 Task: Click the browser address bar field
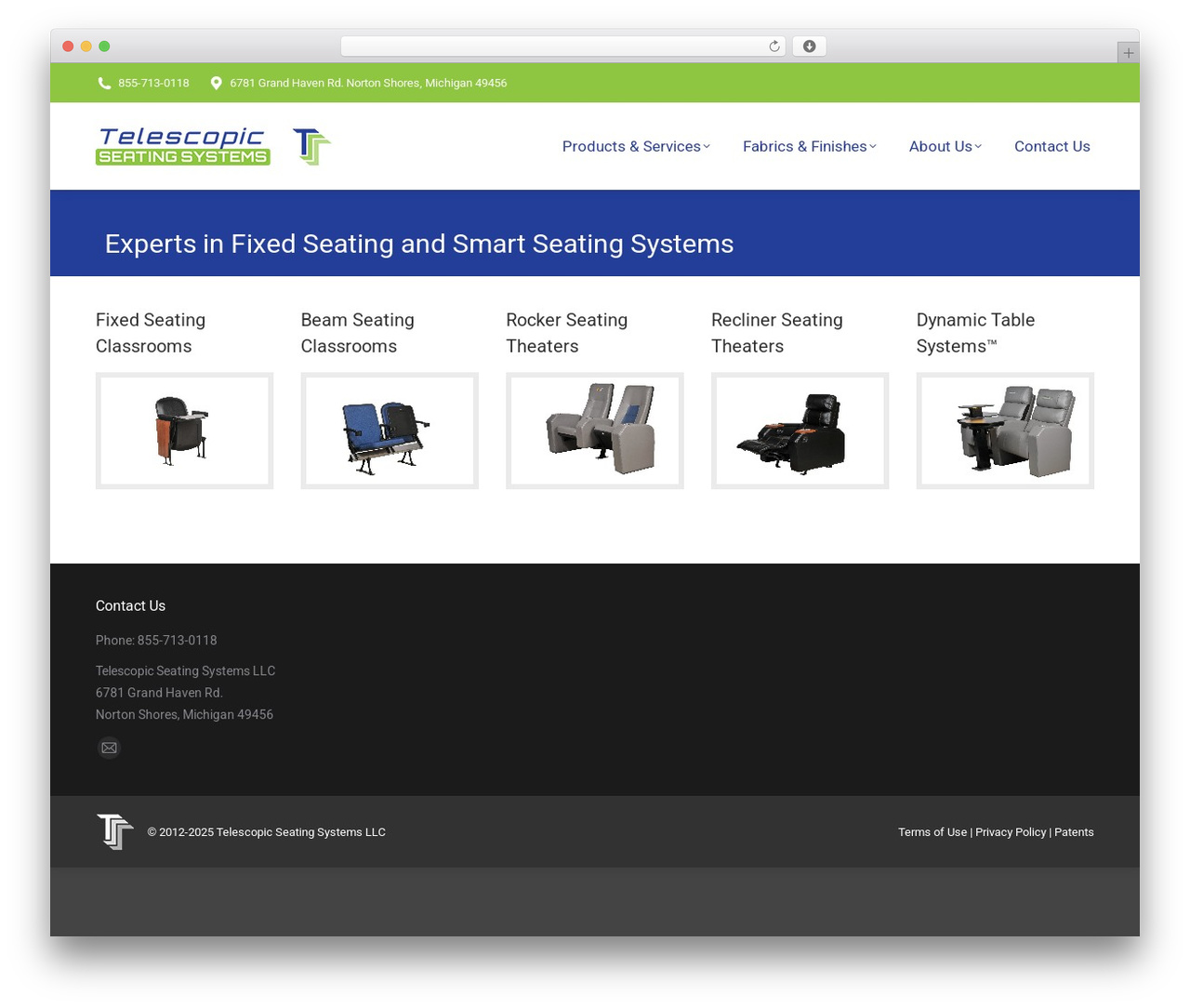pos(563,46)
